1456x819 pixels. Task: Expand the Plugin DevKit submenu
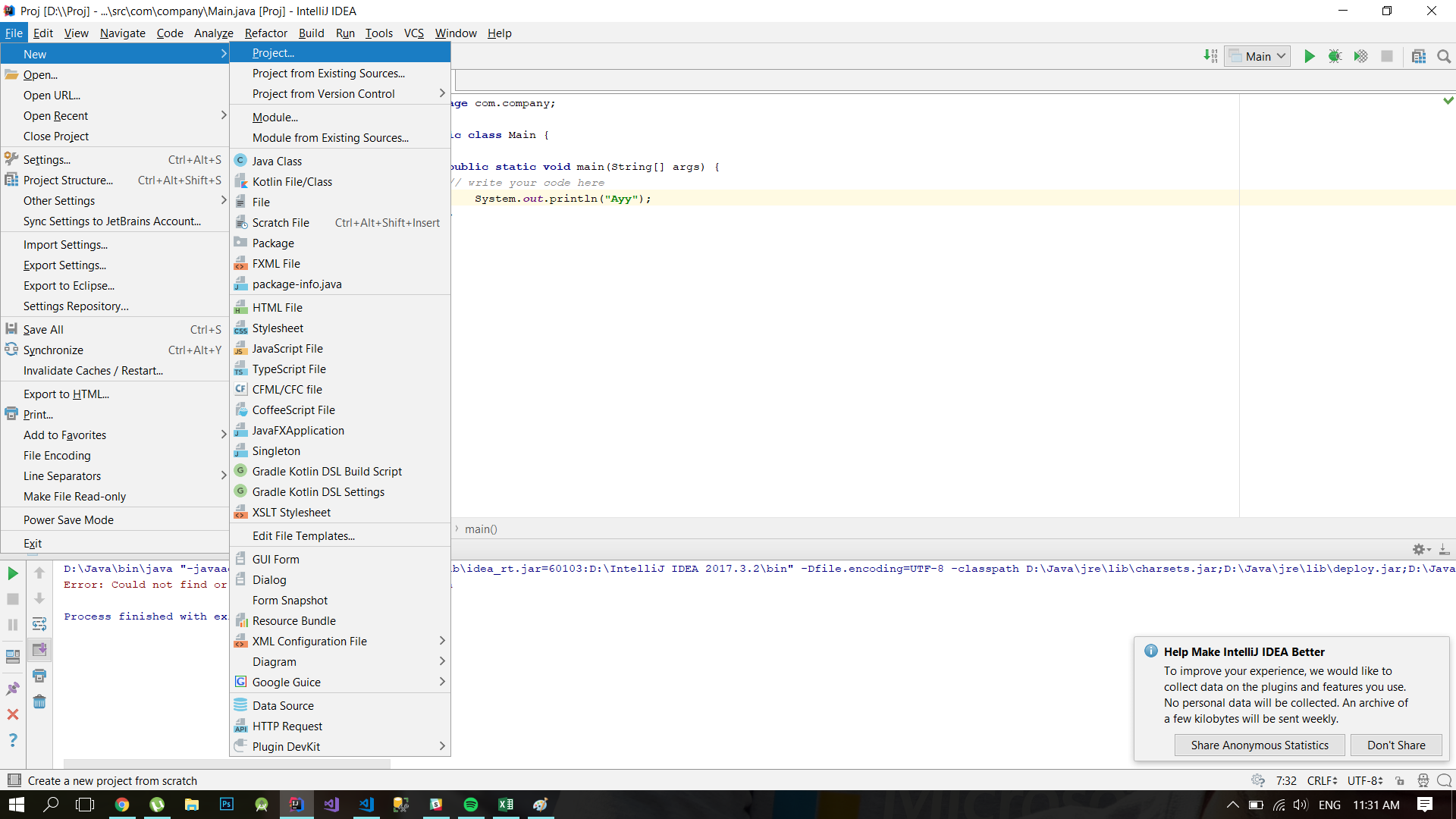pos(340,746)
